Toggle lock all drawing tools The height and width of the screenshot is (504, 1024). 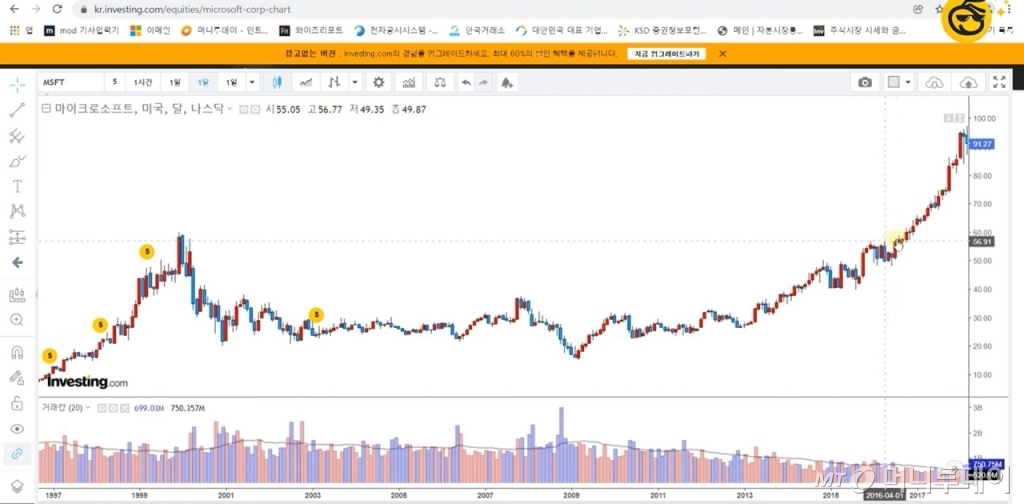(17, 404)
